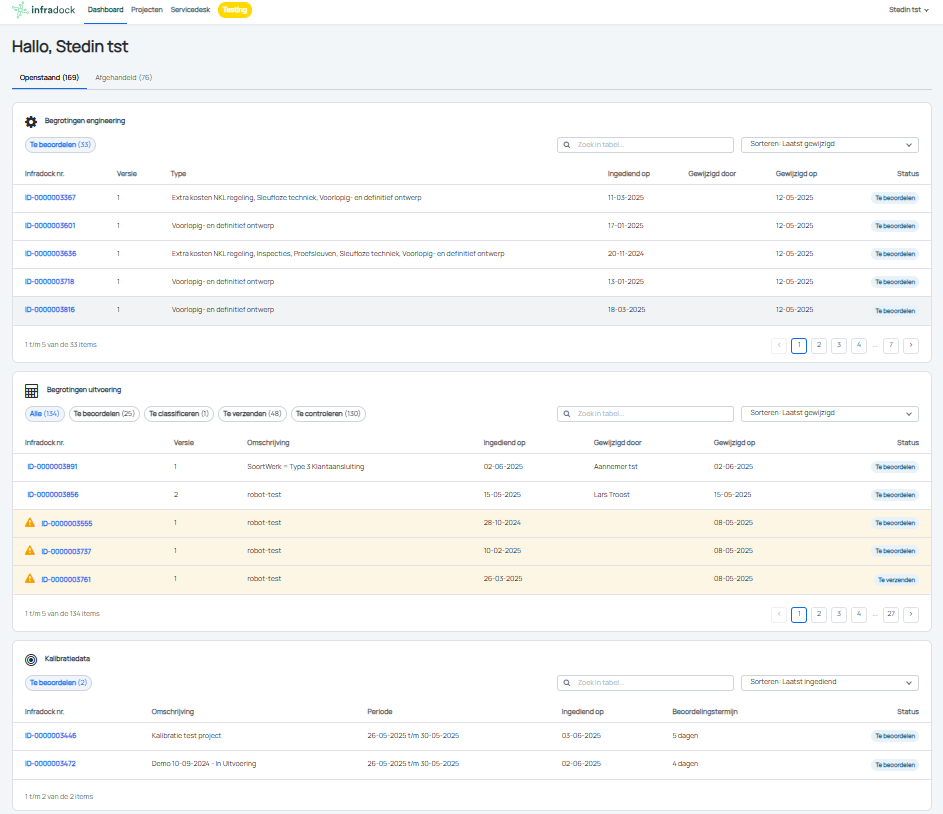Click the warning icon for ID-0000003761
This screenshot has height=814, width=943.
[x=29, y=578]
